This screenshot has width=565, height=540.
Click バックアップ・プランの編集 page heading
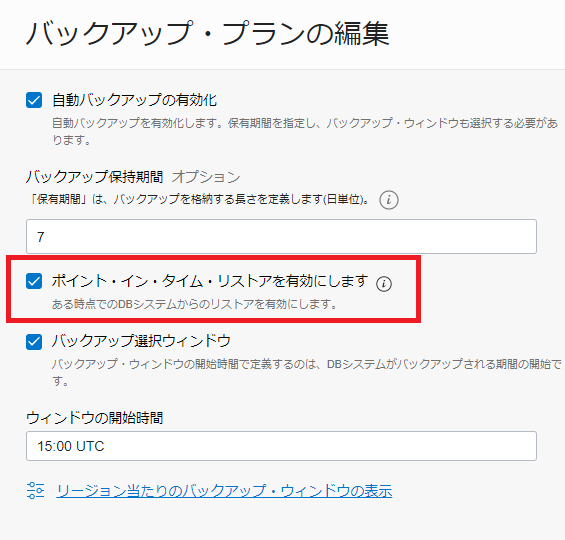(x=208, y=33)
